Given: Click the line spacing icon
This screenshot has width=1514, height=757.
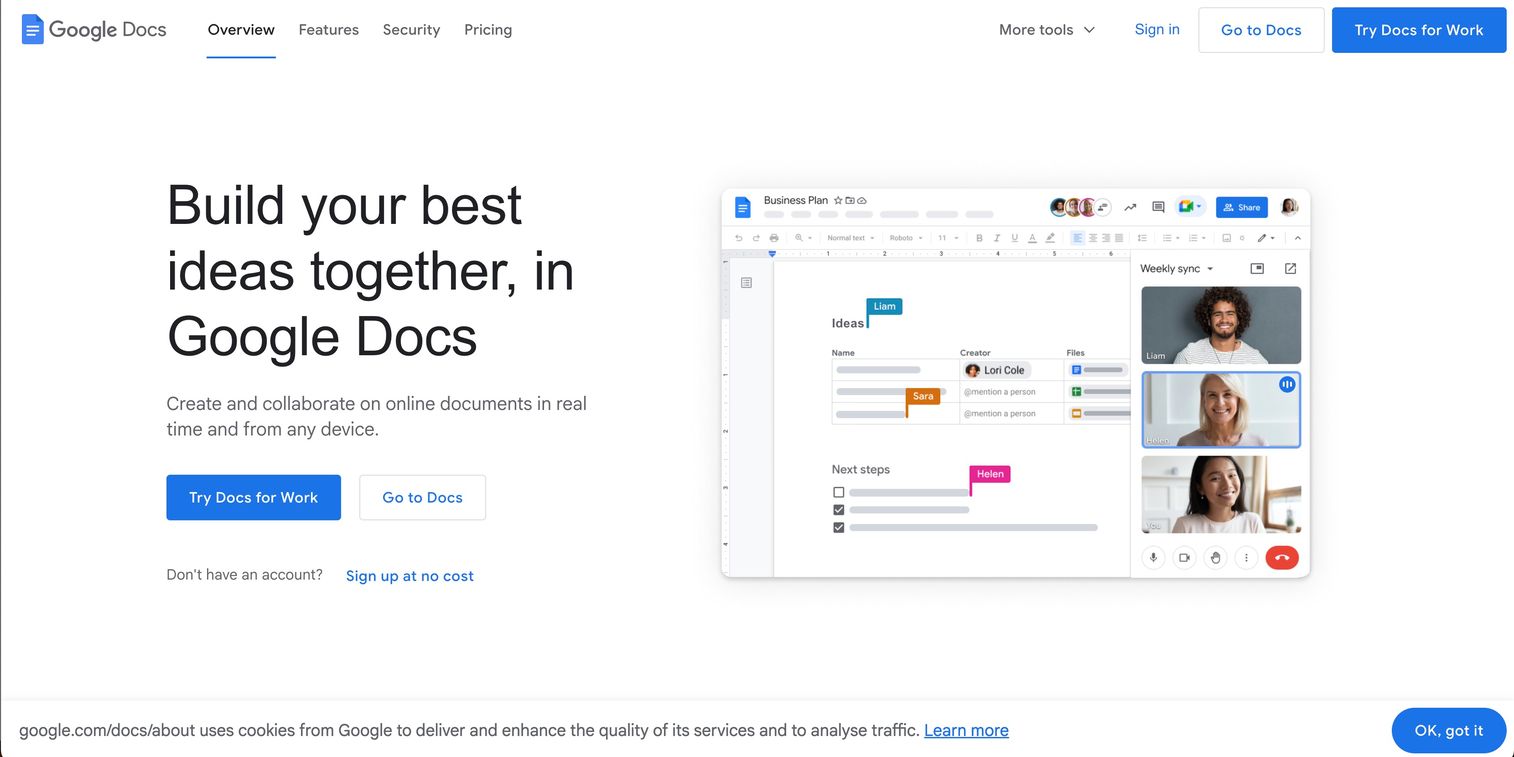Looking at the screenshot, I should click(1142, 238).
